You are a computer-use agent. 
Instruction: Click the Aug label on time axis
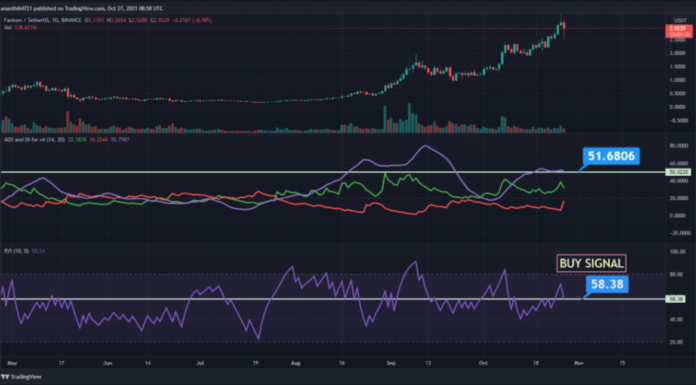296,363
